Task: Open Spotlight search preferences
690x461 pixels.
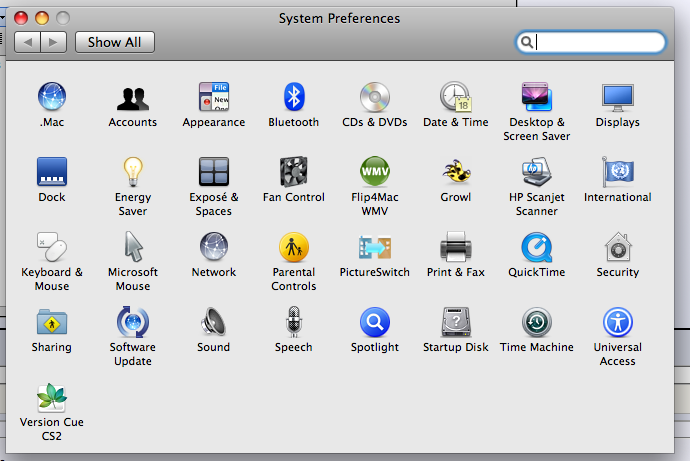Action: [x=375, y=323]
